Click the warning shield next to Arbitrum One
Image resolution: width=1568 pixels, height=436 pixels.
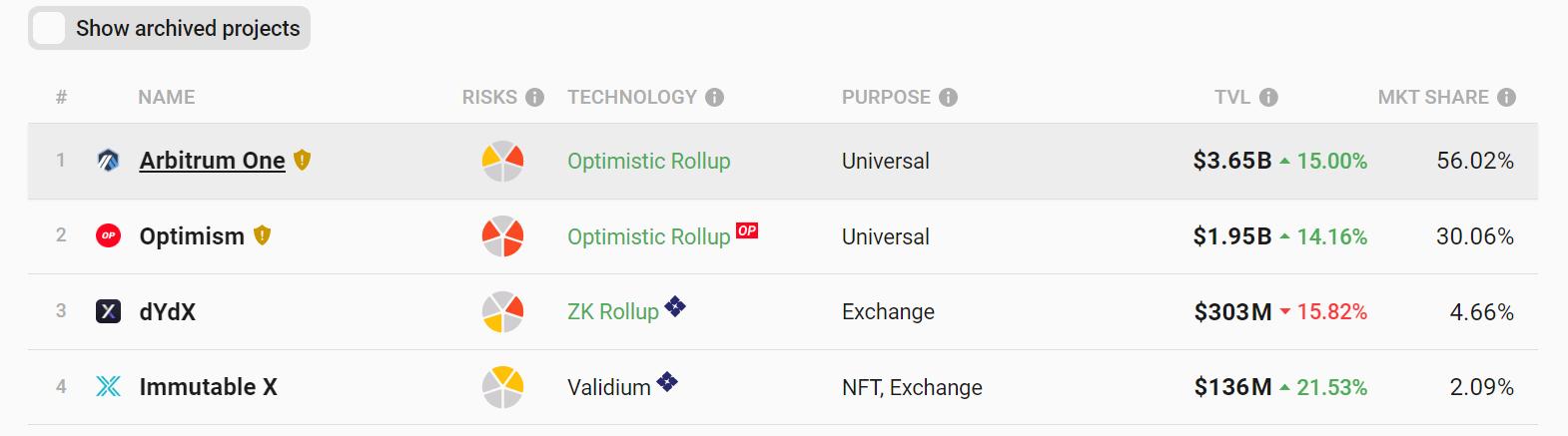pyautogui.click(x=303, y=160)
